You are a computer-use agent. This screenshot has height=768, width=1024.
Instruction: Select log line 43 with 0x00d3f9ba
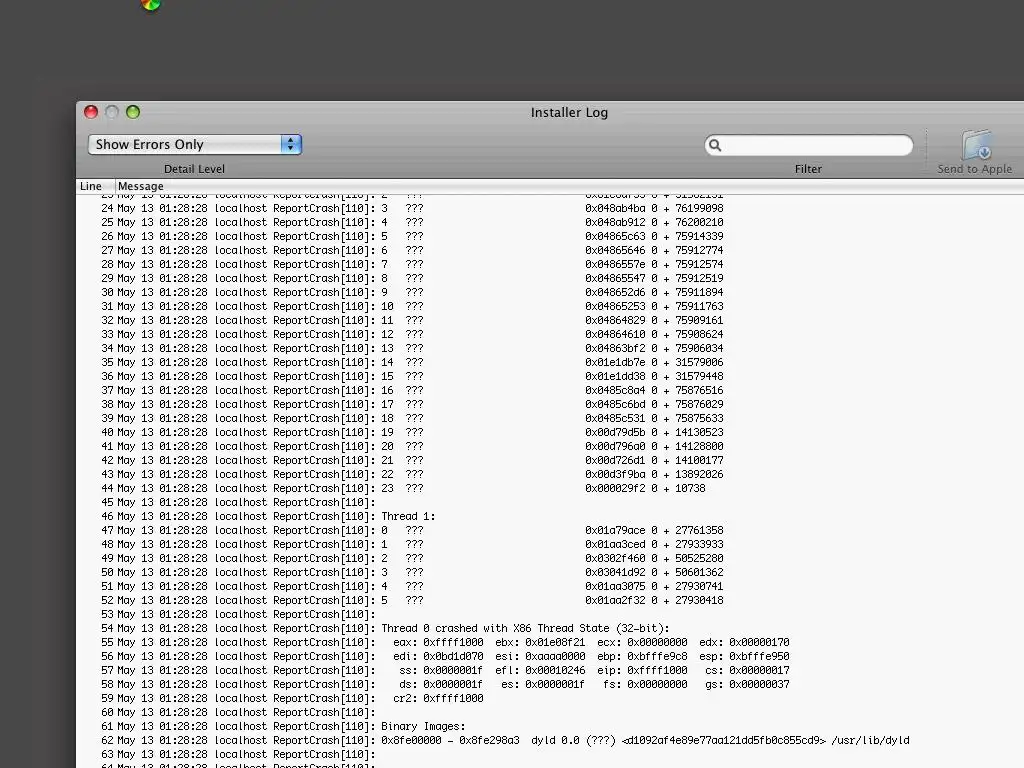(550, 475)
